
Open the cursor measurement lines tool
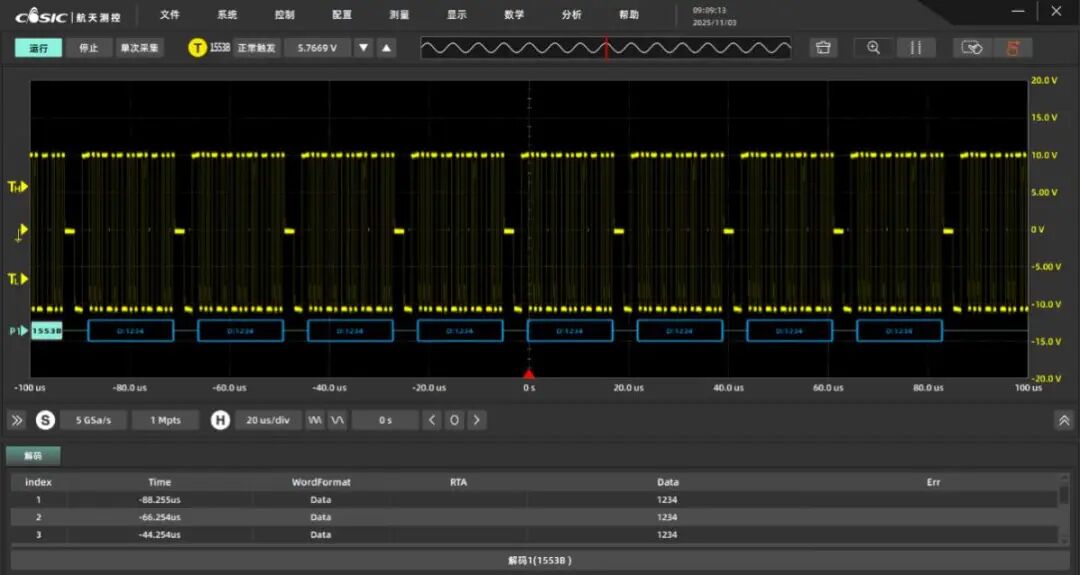point(915,48)
